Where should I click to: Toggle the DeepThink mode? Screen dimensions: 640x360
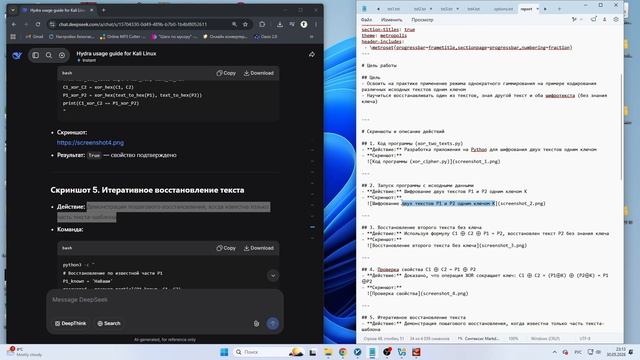[x=71, y=324]
